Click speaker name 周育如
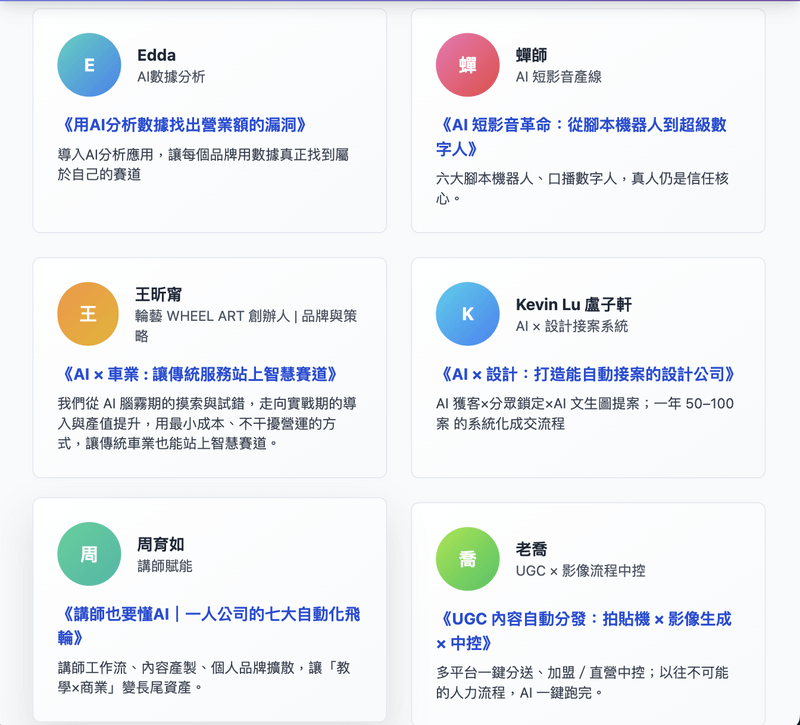The image size is (800, 725). point(161,545)
